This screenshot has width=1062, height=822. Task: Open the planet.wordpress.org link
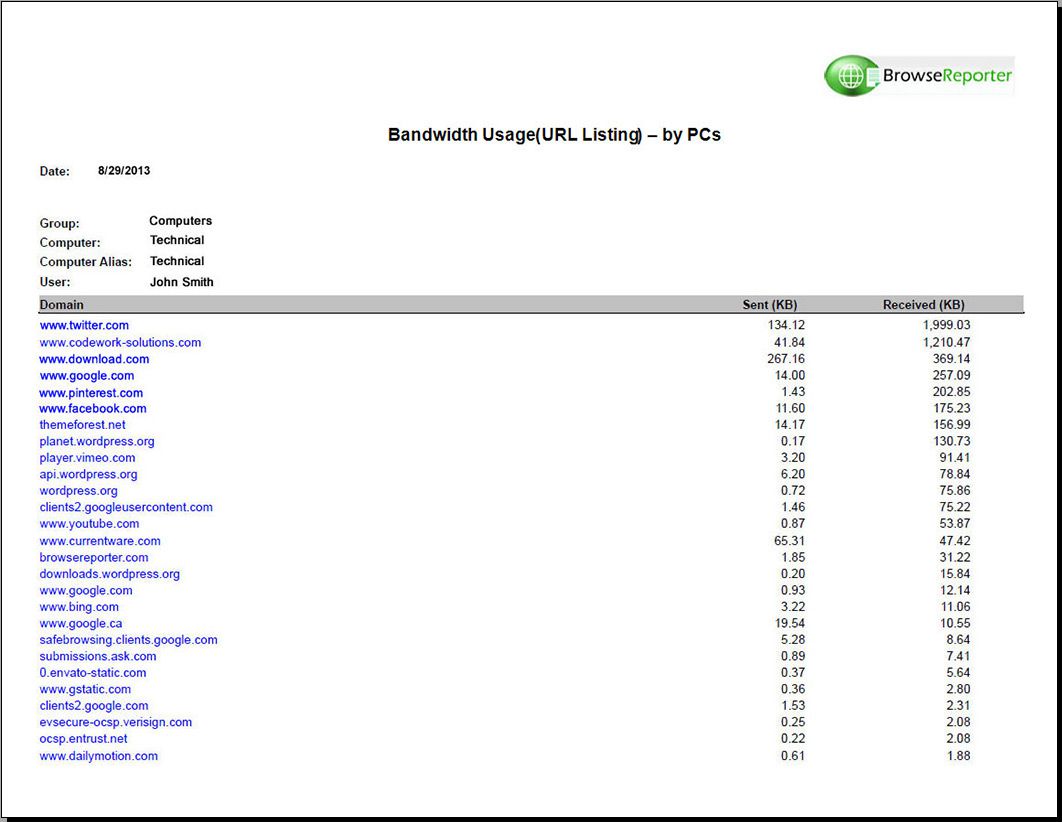tap(97, 441)
